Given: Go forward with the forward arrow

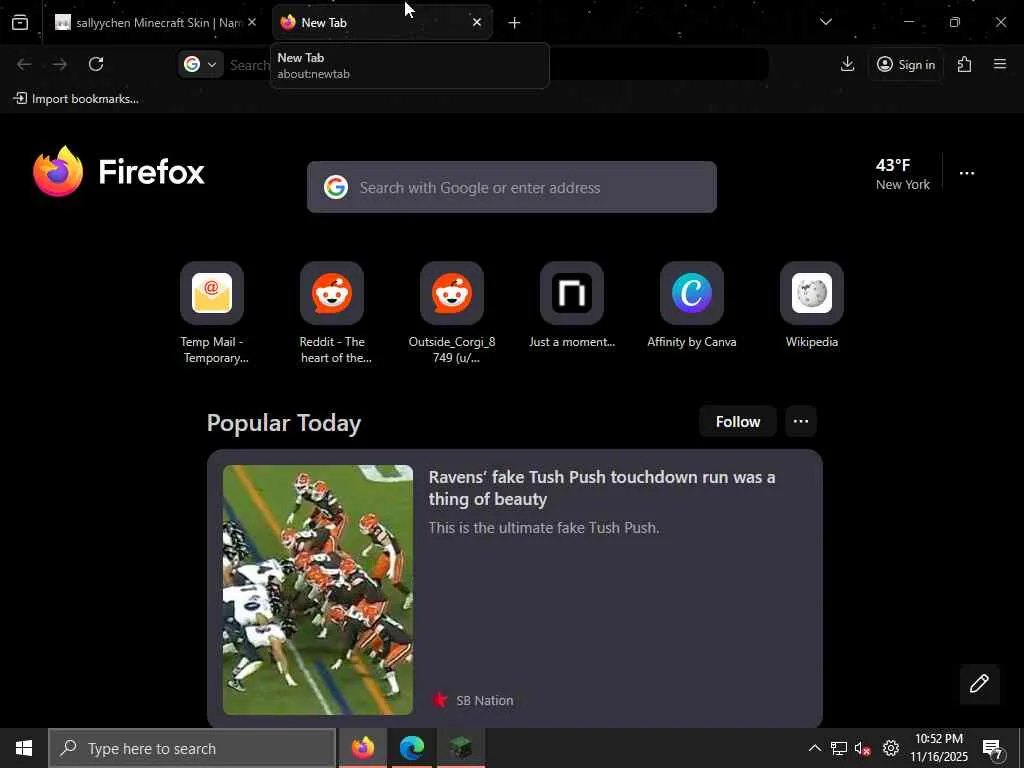Looking at the screenshot, I should [59, 64].
